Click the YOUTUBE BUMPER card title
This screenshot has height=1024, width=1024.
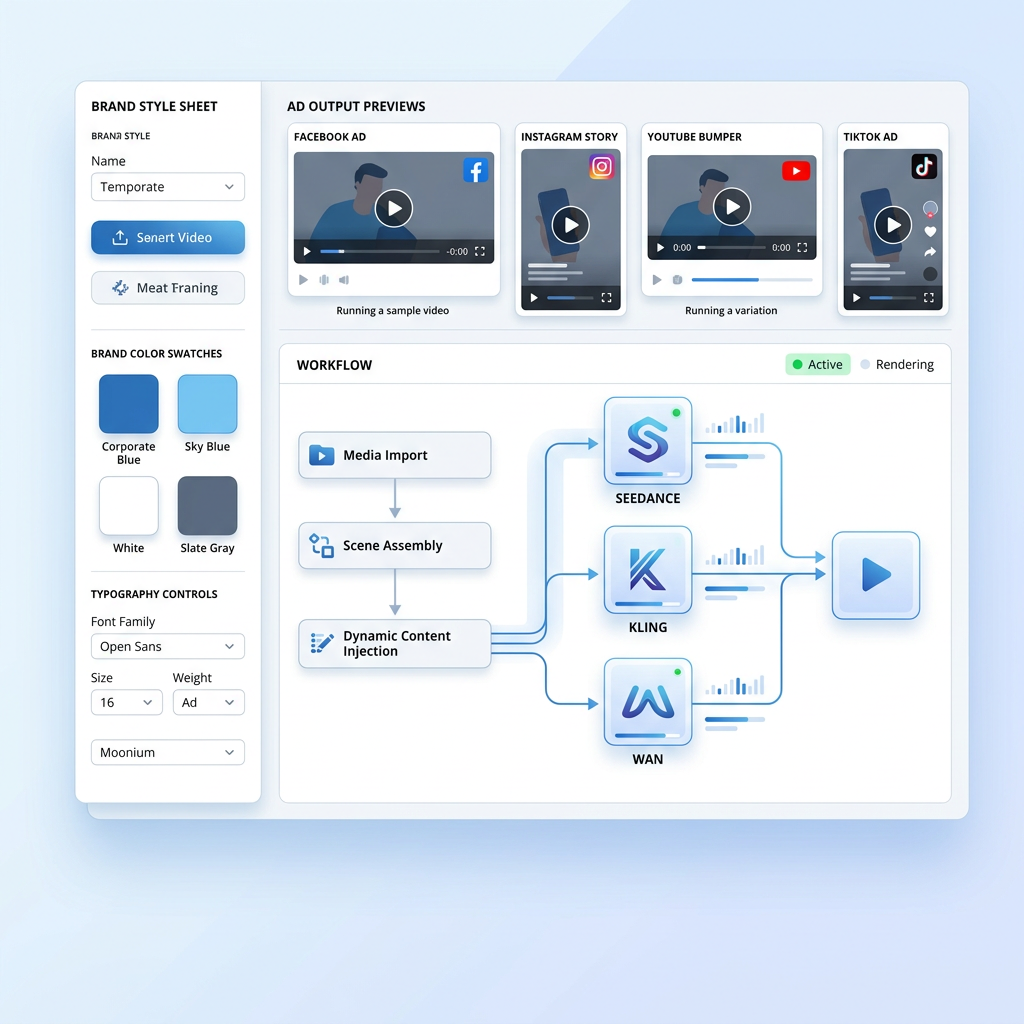tap(694, 137)
